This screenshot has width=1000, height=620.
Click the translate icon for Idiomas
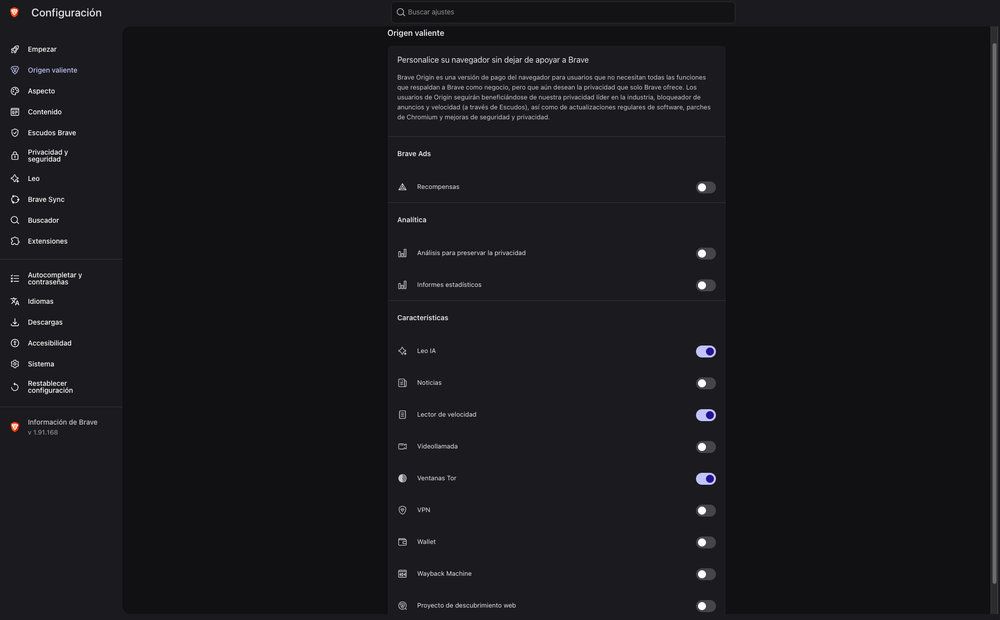pos(15,302)
